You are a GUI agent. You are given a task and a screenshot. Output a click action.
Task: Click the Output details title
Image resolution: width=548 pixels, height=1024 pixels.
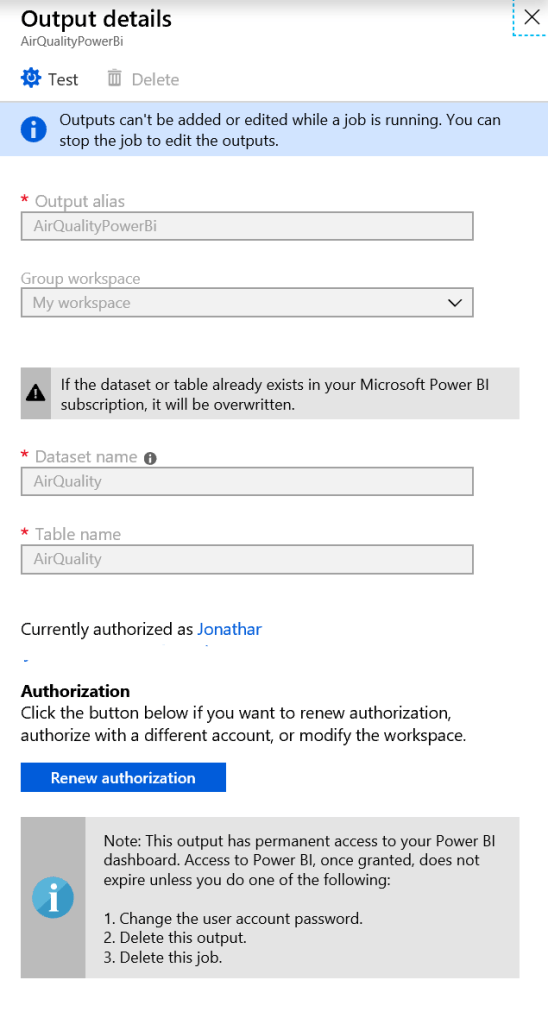[x=97, y=19]
